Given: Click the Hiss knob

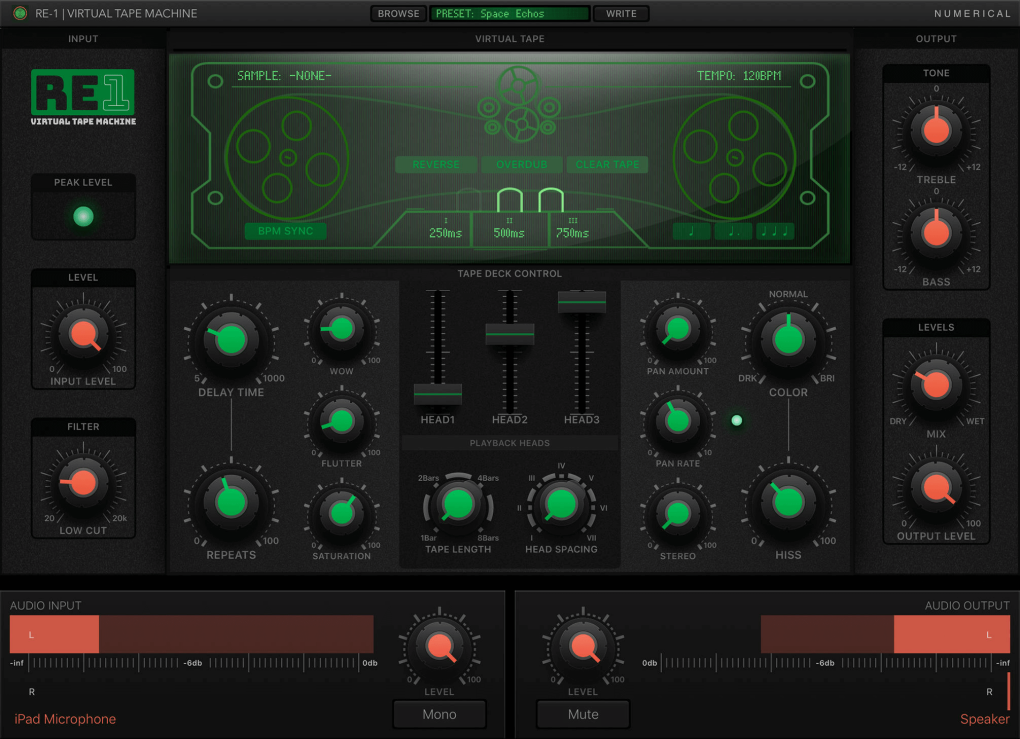Looking at the screenshot, I should 788,502.
